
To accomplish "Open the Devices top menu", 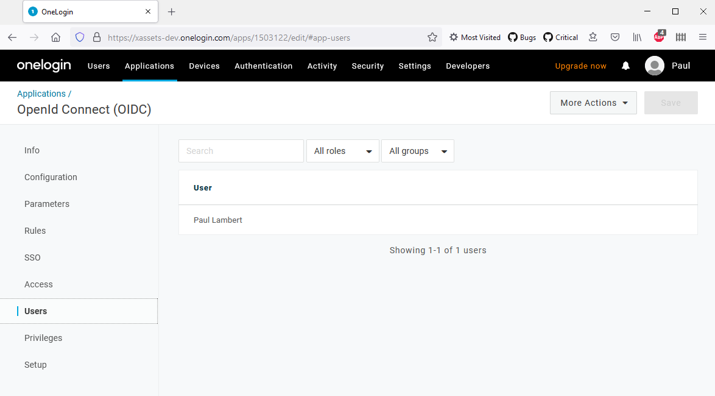I will click(x=204, y=66).
